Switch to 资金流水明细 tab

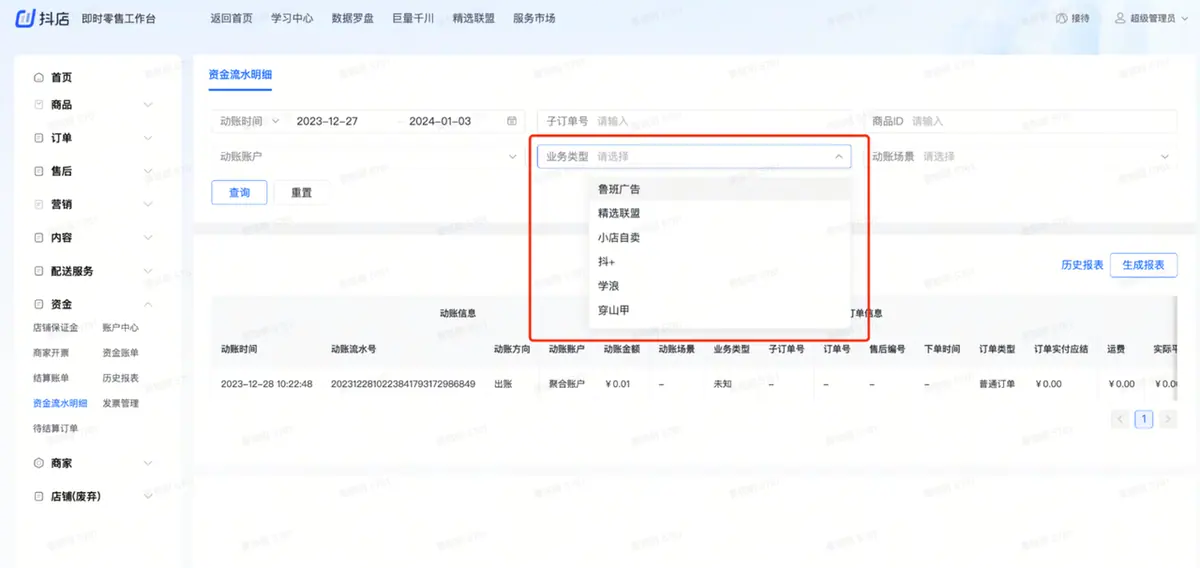240,74
